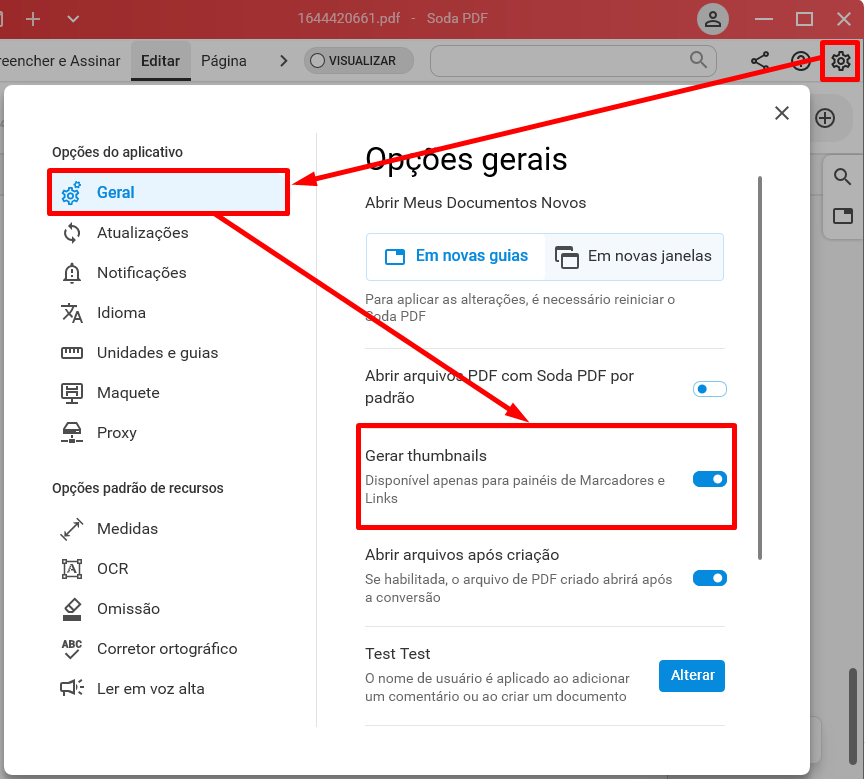865x779 pixels.
Task: Click the Atualizações refresh icon
Action: point(72,233)
